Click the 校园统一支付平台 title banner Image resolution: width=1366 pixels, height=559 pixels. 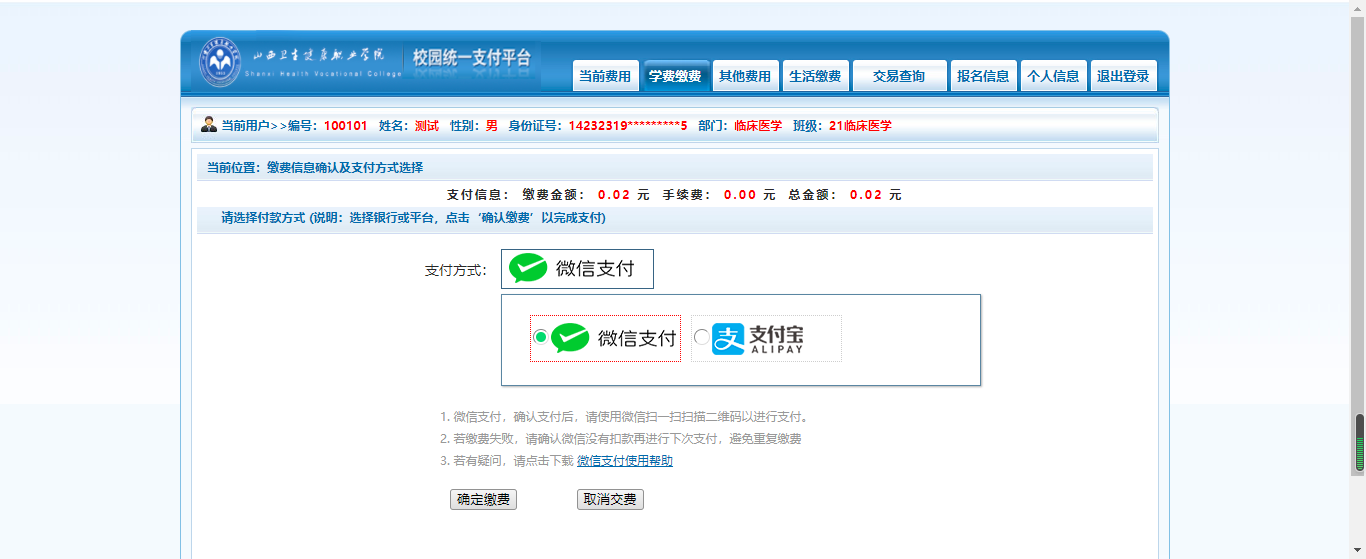click(472, 58)
